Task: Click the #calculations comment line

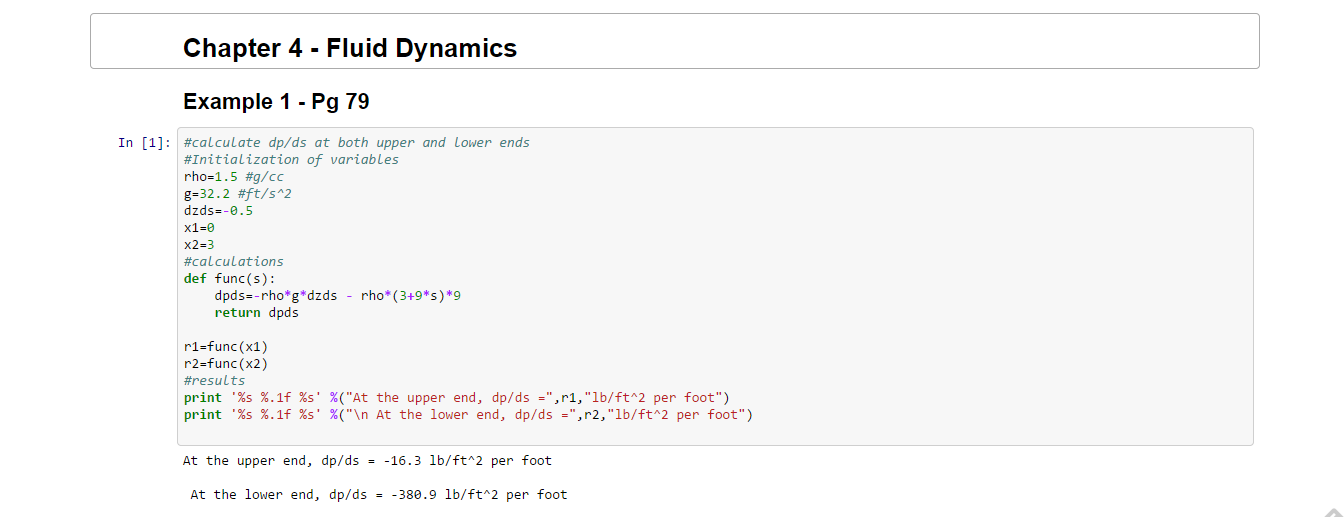Action: tap(233, 262)
